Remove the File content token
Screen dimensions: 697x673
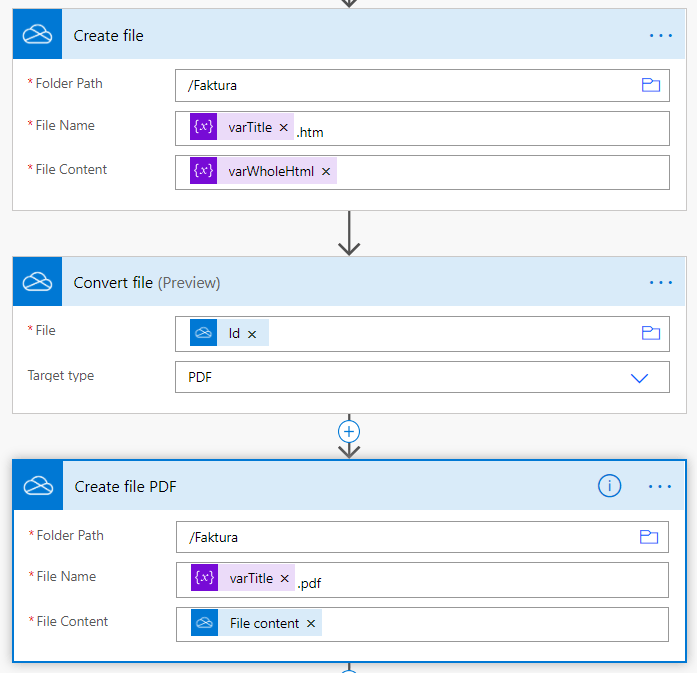point(311,624)
